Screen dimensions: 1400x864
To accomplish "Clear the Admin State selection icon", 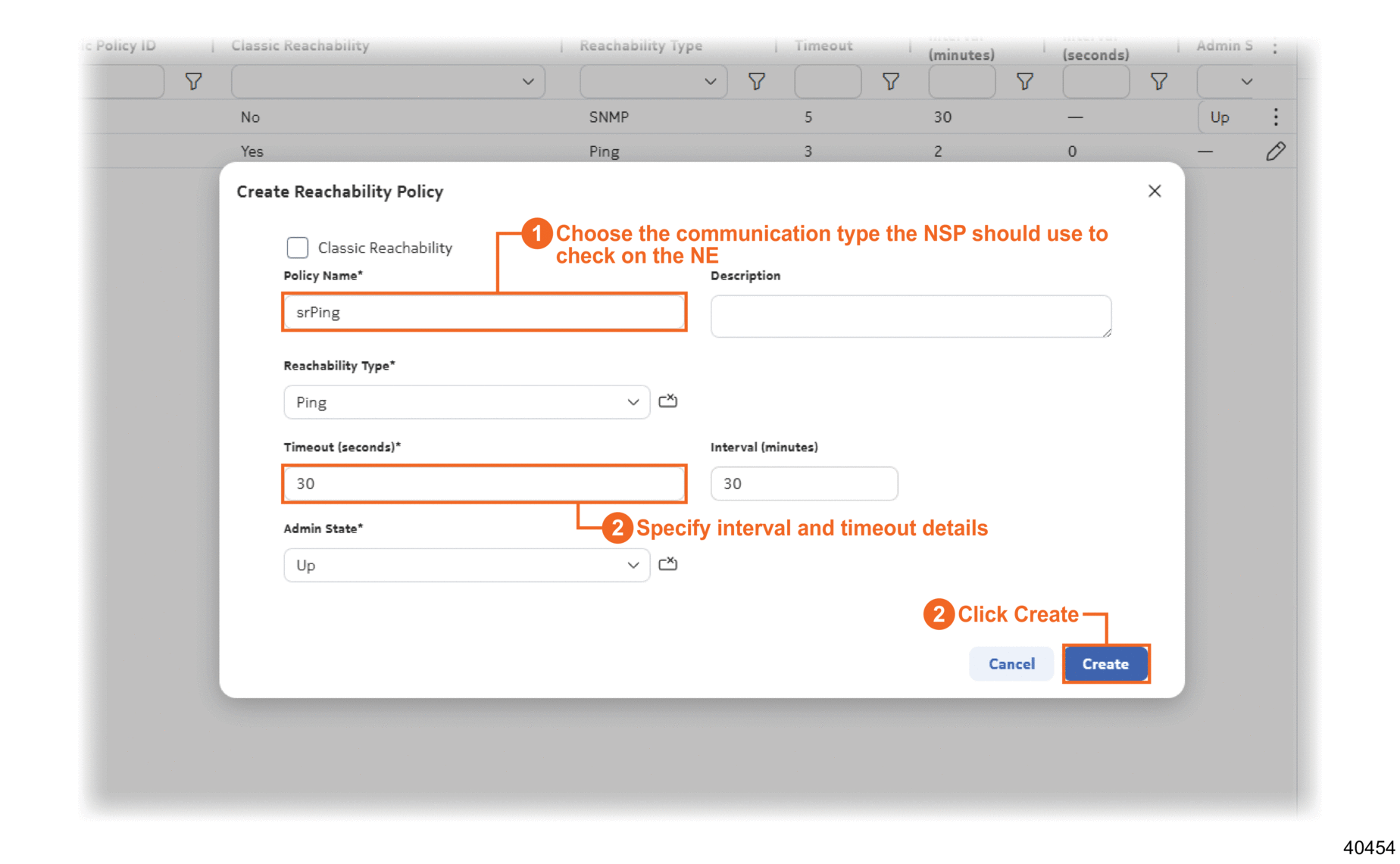I will [x=667, y=564].
